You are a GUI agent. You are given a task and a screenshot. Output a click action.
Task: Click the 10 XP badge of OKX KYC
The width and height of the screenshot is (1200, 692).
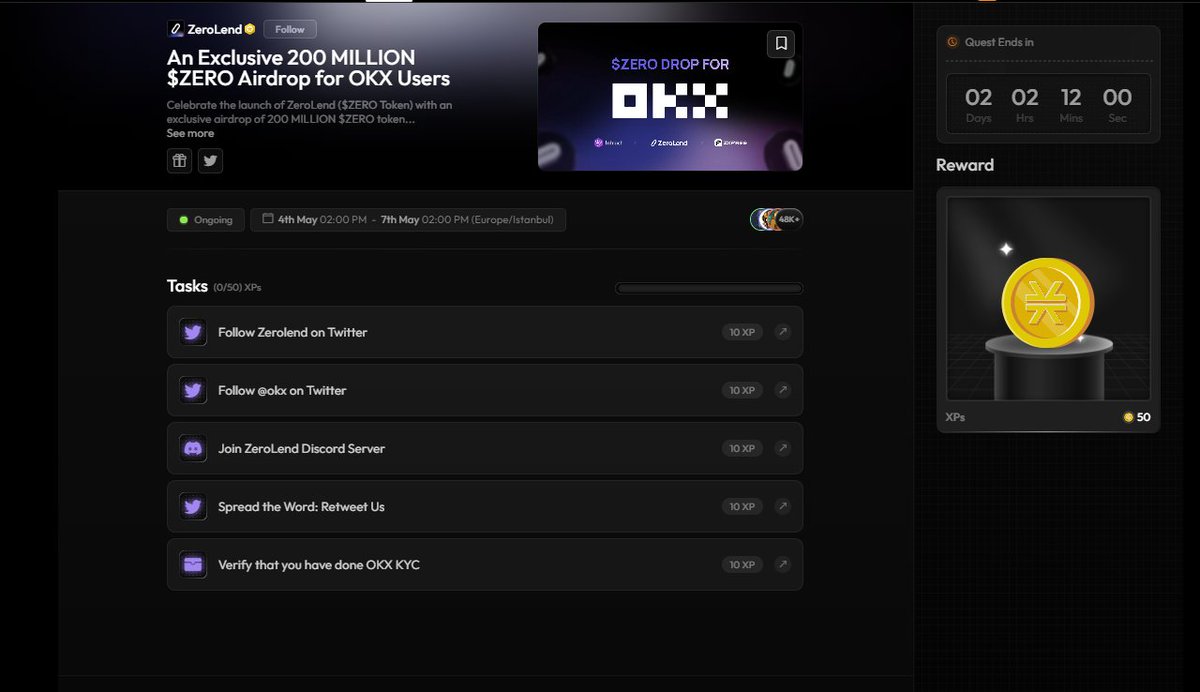pos(742,564)
